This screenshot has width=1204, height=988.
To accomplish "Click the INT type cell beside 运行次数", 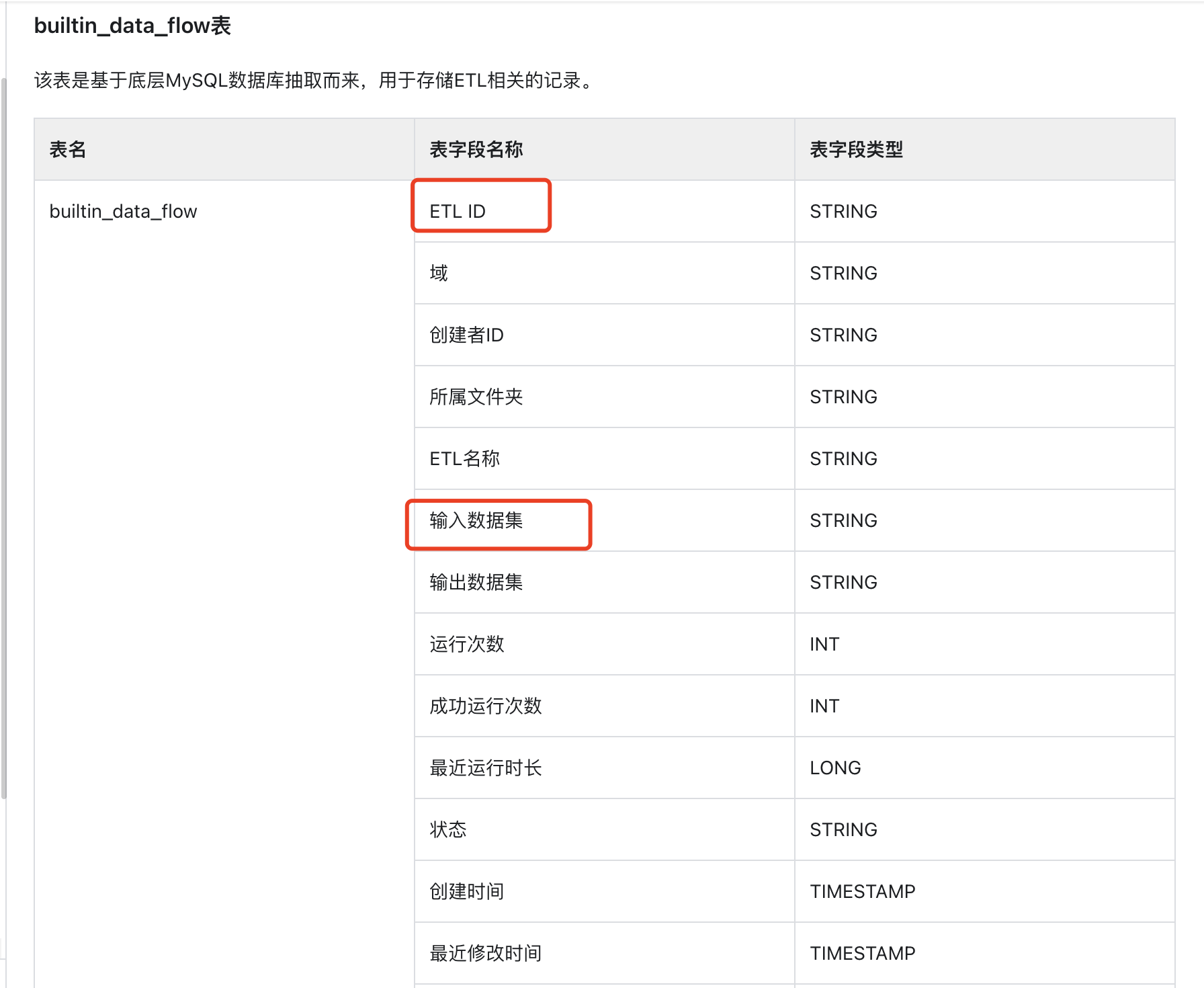I will click(x=824, y=644).
